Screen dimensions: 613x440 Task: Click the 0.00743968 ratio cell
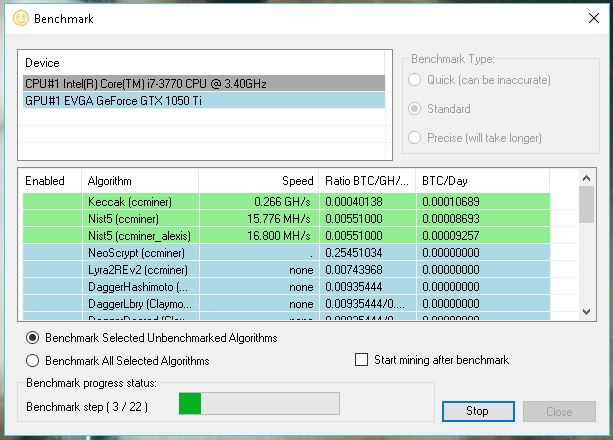(367, 270)
